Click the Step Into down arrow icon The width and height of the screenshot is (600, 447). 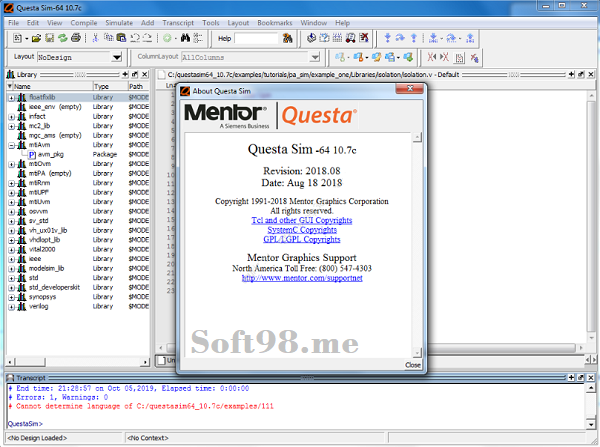click(x=387, y=38)
